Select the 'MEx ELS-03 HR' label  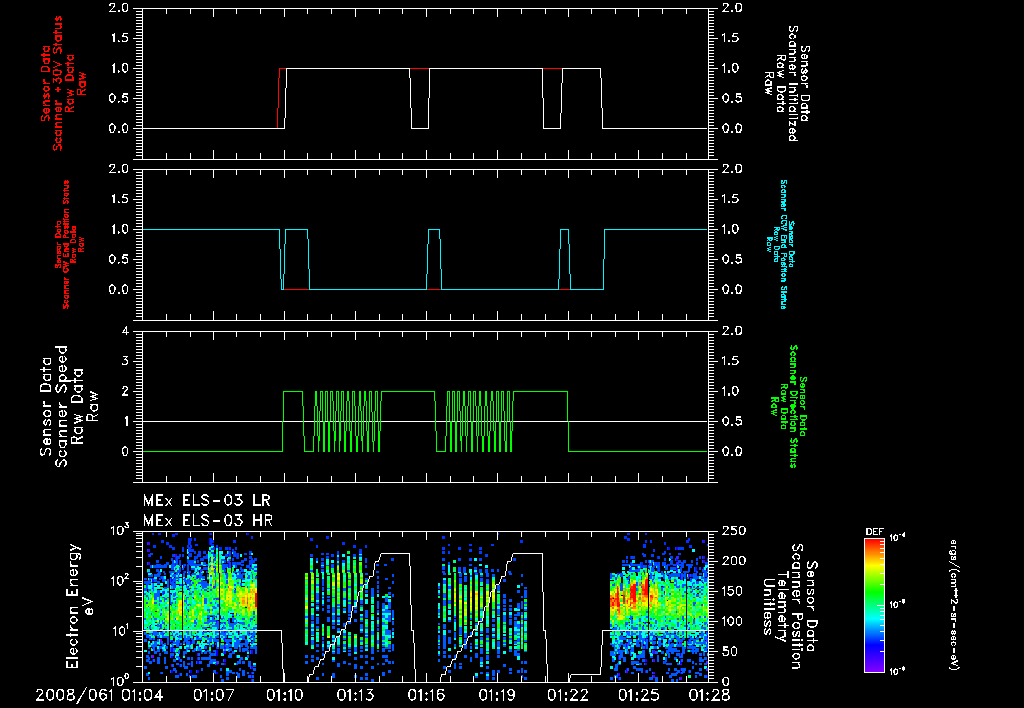click(208, 521)
